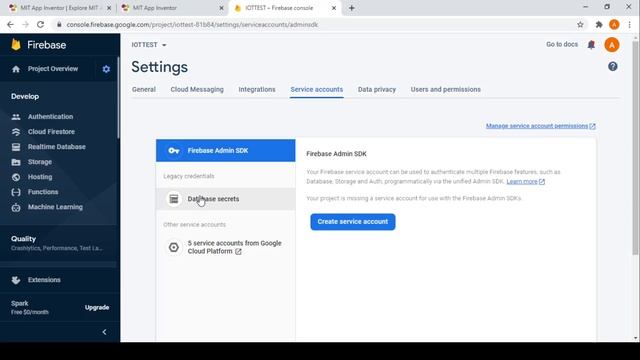Image resolution: width=640 pixels, height=360 pixels.
Task: Close the IOTTEST Firebase console tab
Action: point(333,8)
